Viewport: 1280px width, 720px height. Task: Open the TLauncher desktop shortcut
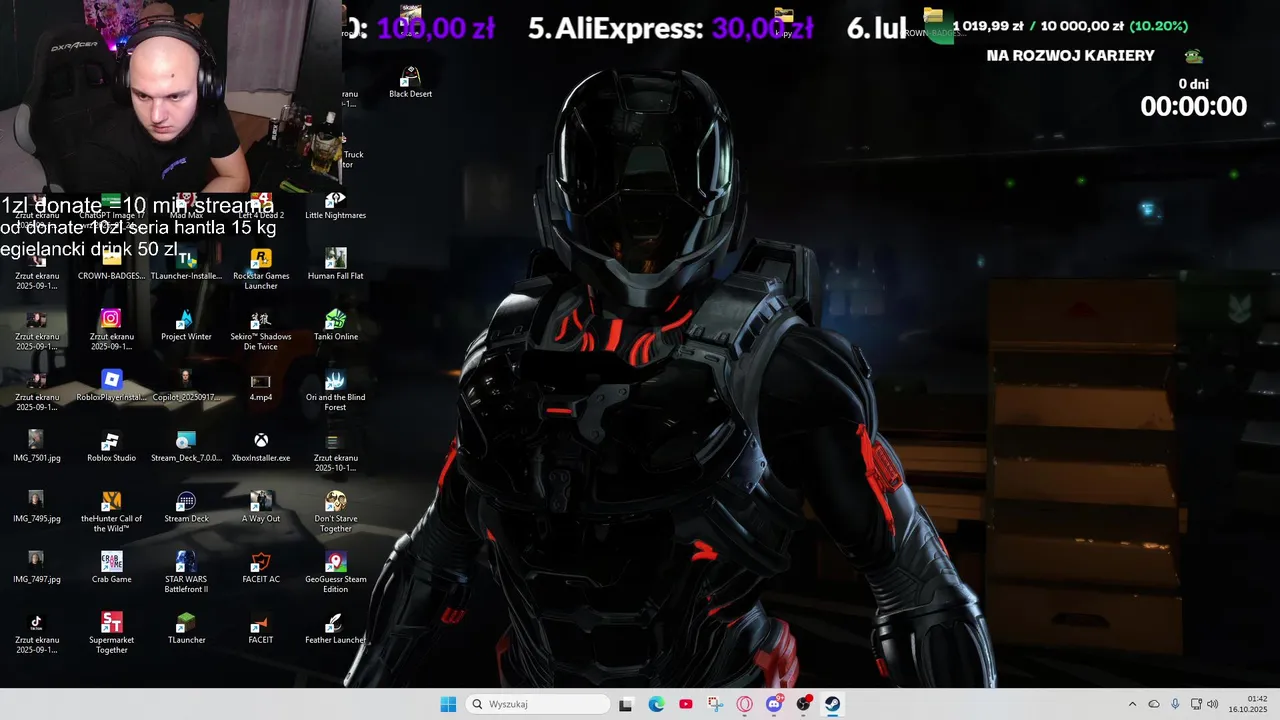(x=186, y=629)
